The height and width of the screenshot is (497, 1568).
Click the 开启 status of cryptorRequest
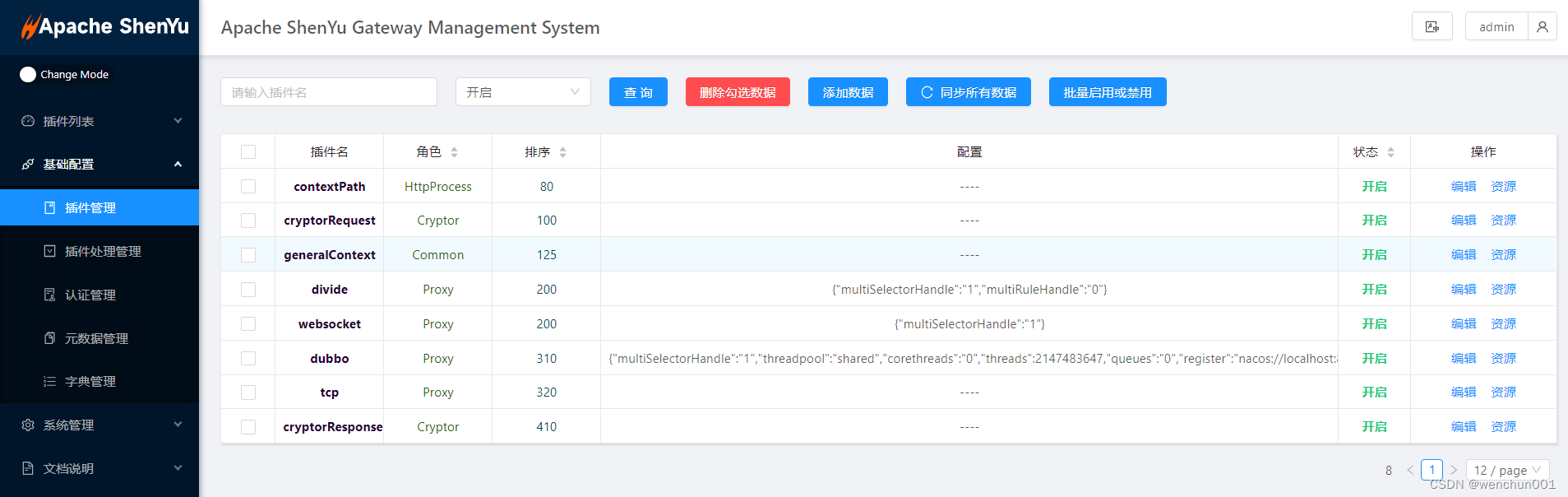click(1374, 221)
